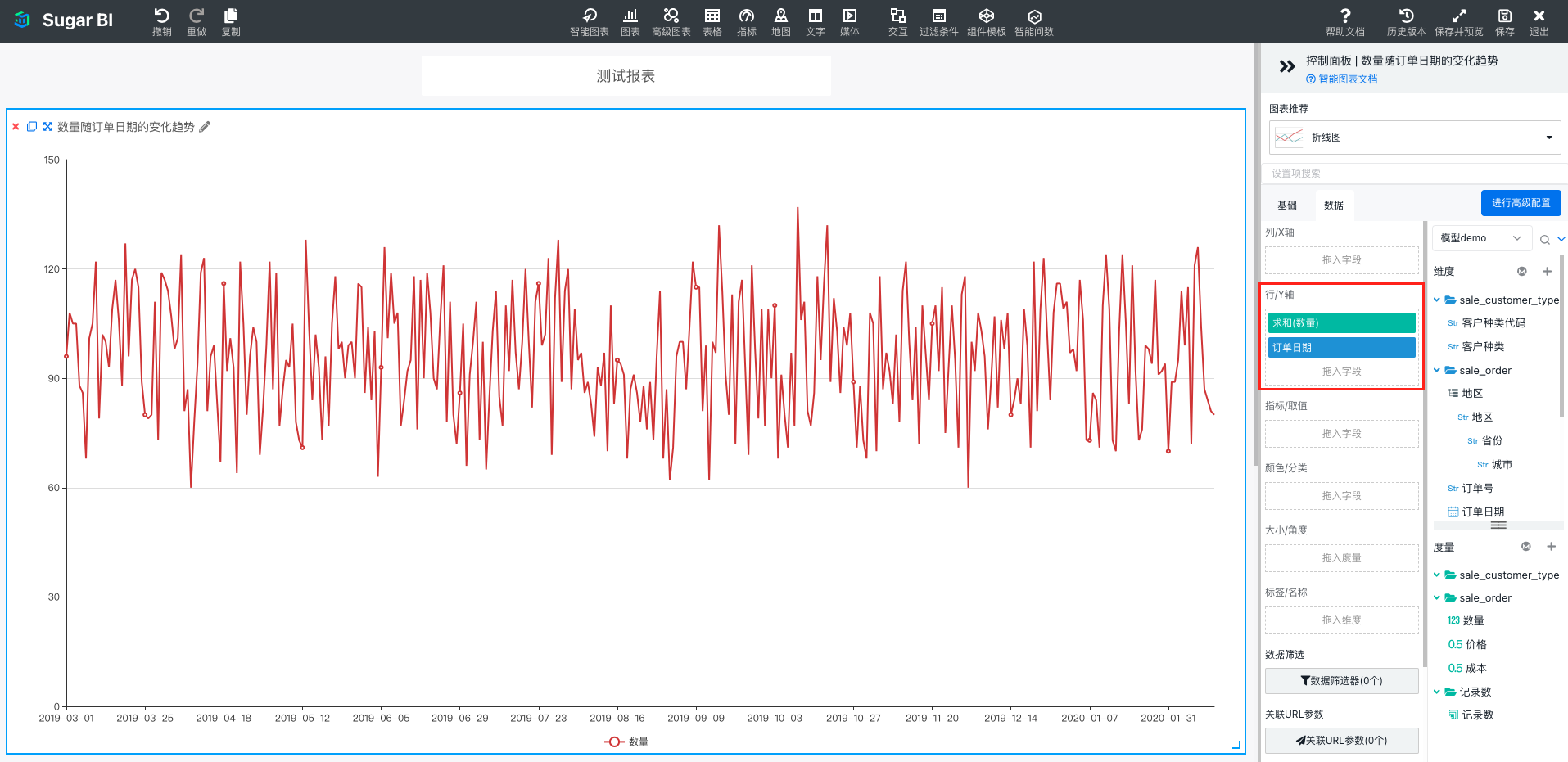Delete the chart with red X icon
Screen dimensions: 1568x762
16,127
